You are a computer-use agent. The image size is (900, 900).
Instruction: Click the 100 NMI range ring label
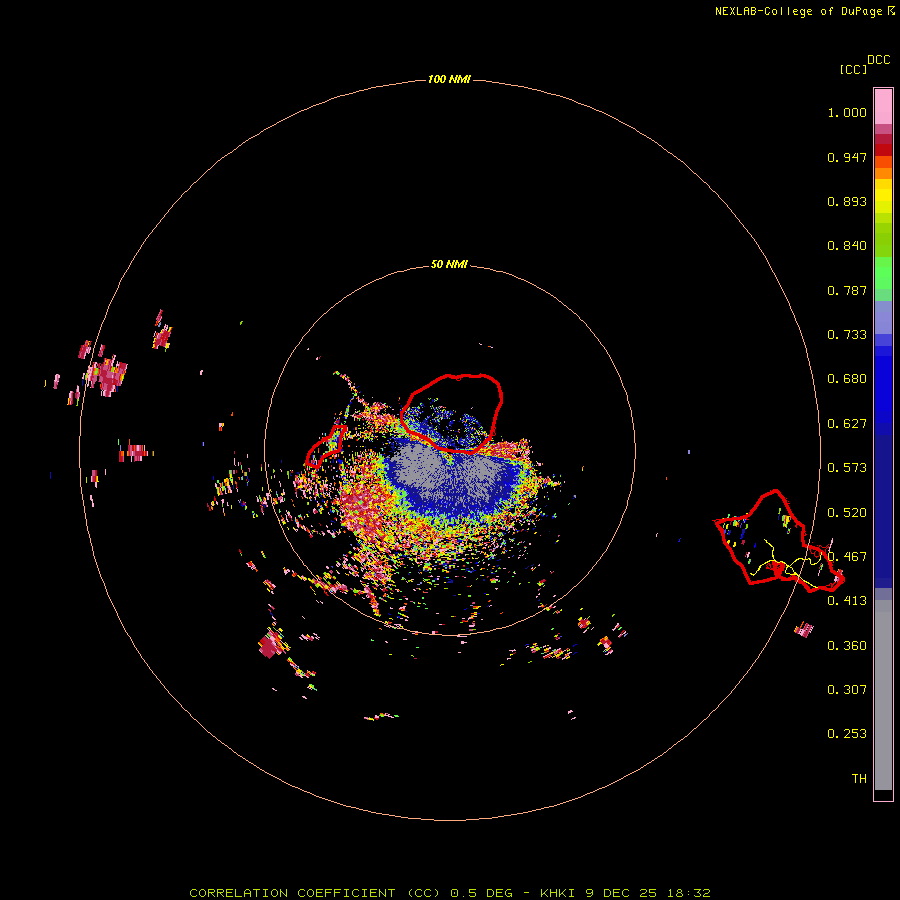click(x=449, y=79)
